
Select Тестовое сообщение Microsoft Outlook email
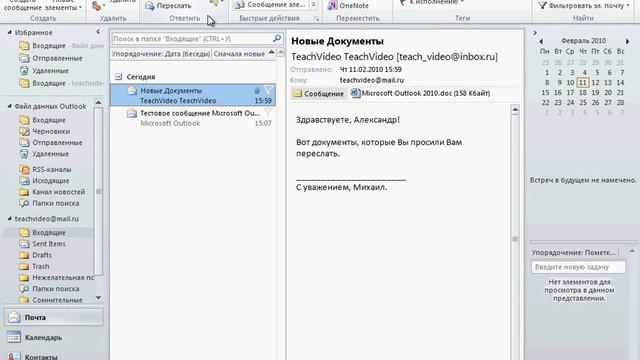(193, 118)
